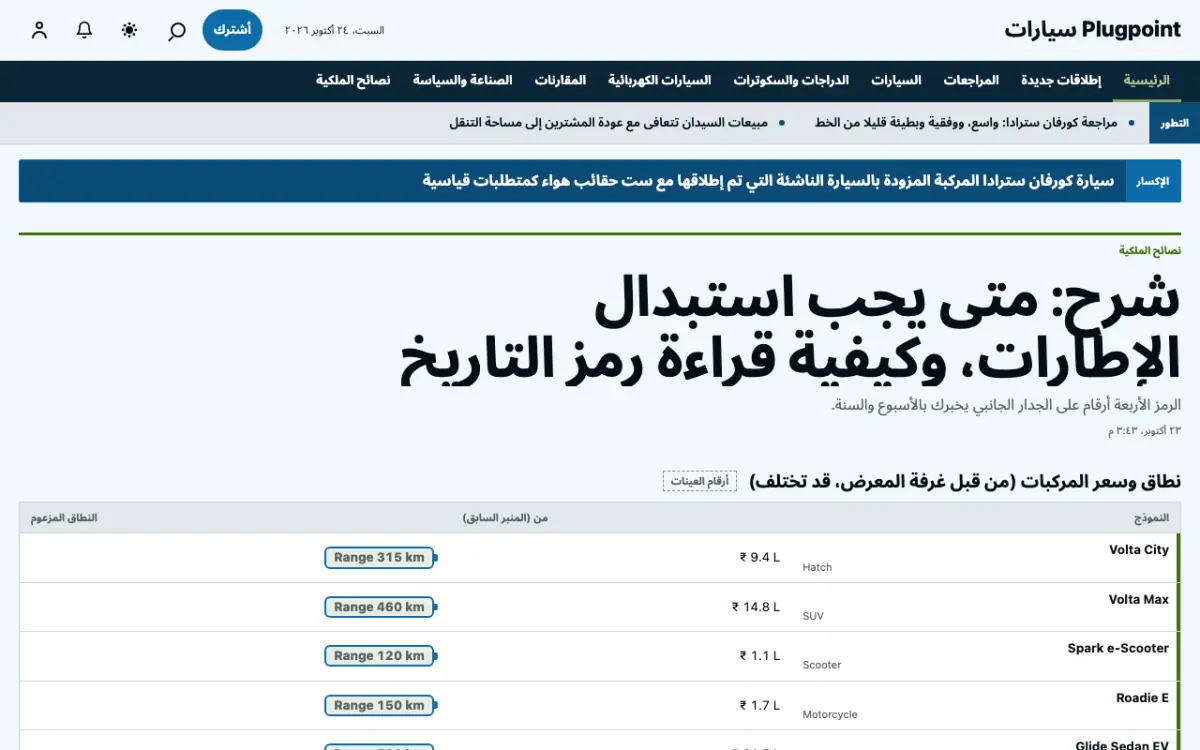Click the النموذج column header
Image resolution: width=1200 pixels, height=750 pixels.
coord(1151,518)
